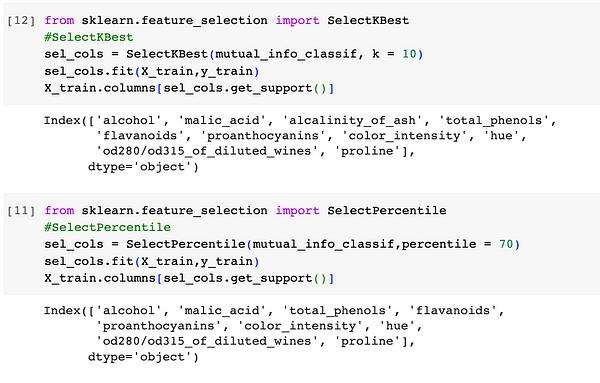
Task: Click mutual_info_classif in SelectPercentile call
Action: pyautogui.click(x=323, y=244)
